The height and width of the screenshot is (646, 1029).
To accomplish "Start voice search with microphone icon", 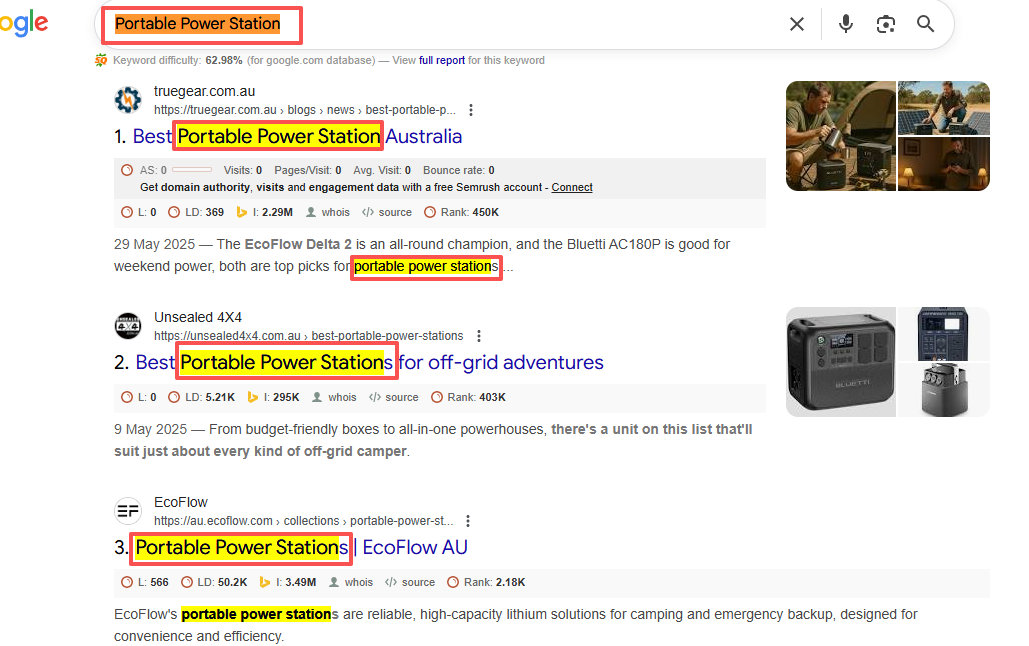I will coord(846,24).
